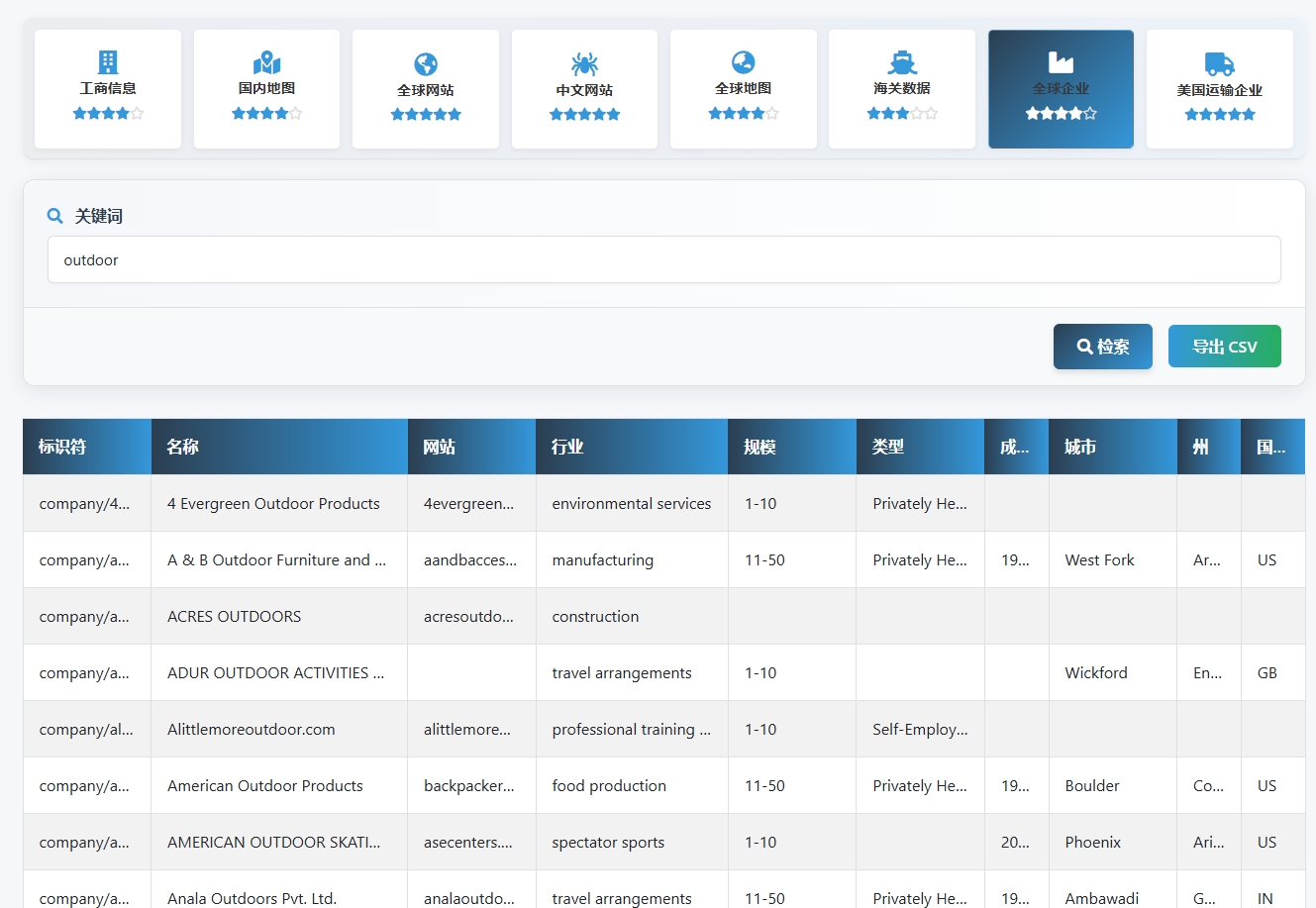Screen dimensions: 1316x908
Task: Click the West Fork city cell
Action: (x=1113, y=559)
